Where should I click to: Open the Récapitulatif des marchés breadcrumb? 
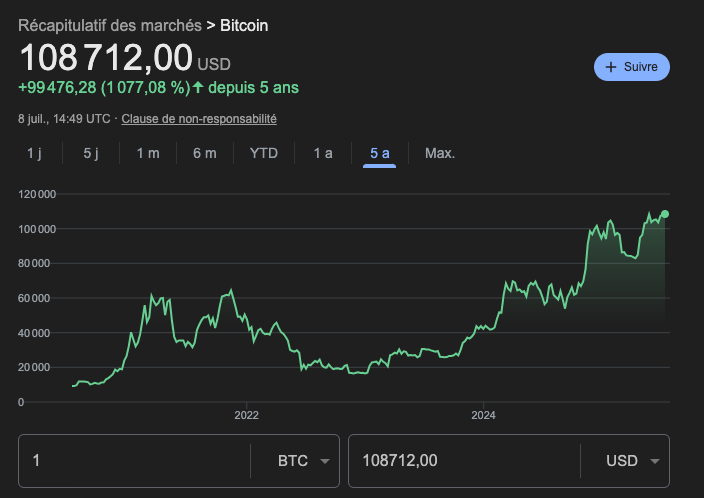pyautogui.click(x=110, y=26)
